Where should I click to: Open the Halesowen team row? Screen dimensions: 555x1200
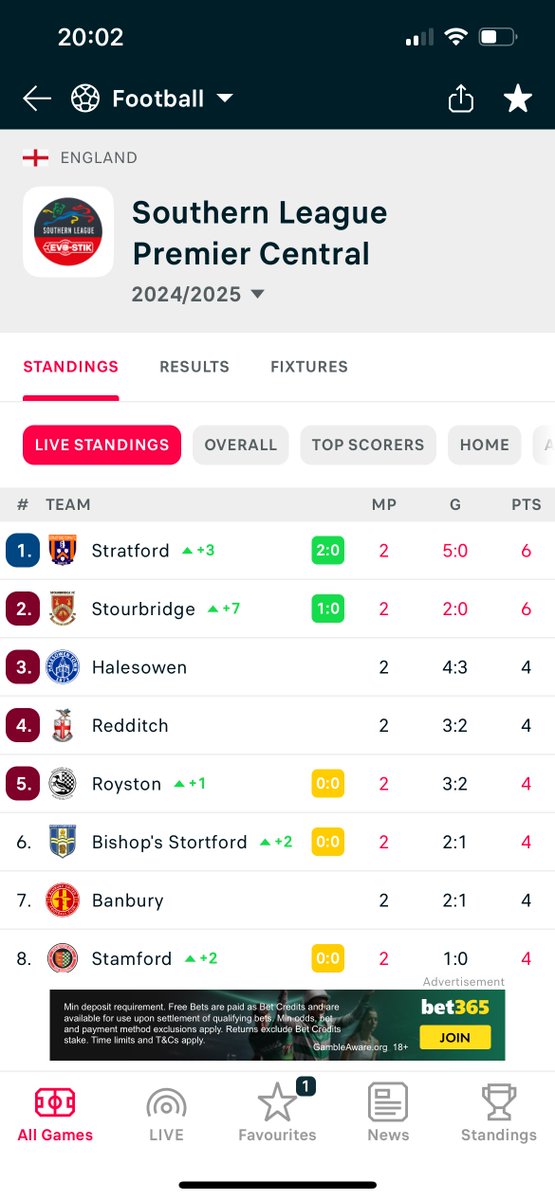pos(277,667)
